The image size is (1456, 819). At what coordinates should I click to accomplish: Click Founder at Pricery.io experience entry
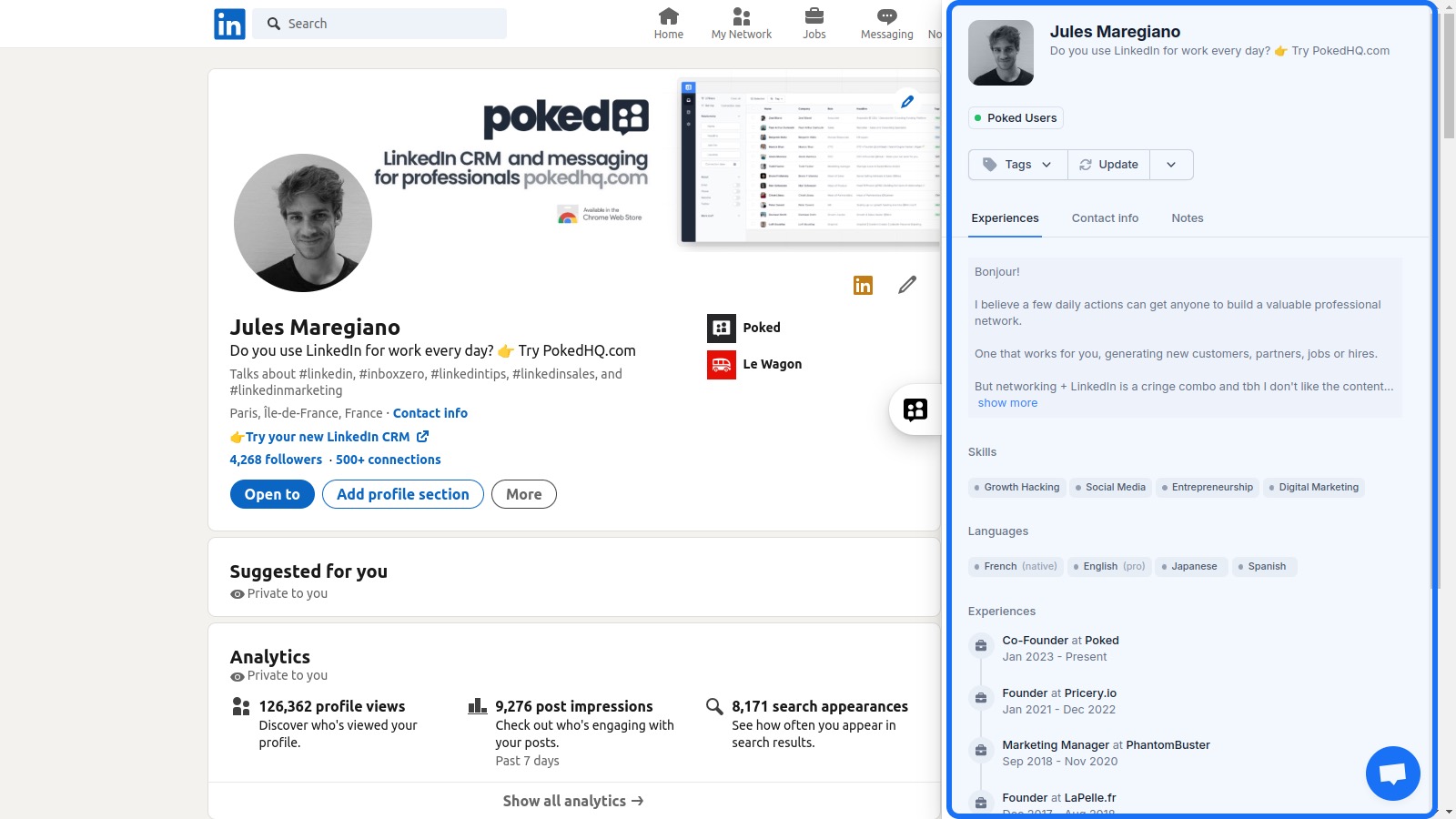[x=1059, y=702]
